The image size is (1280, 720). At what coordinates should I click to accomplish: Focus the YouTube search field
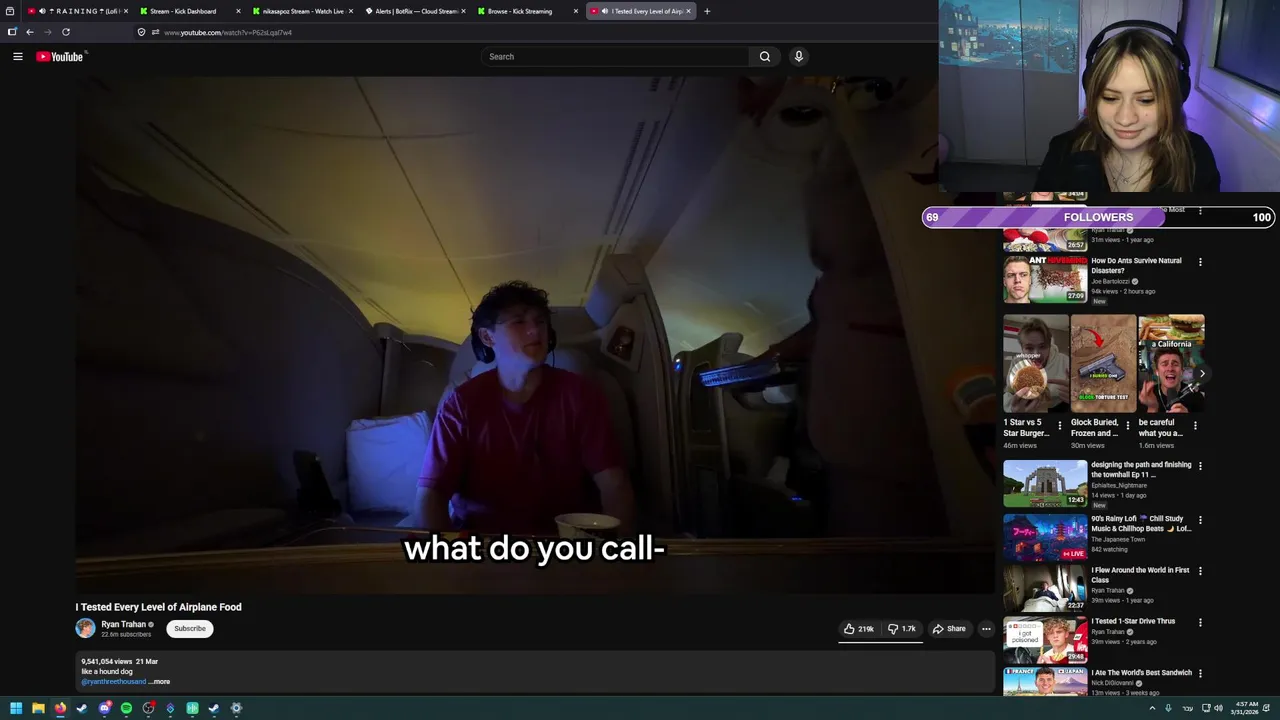(x=615, y=57)
